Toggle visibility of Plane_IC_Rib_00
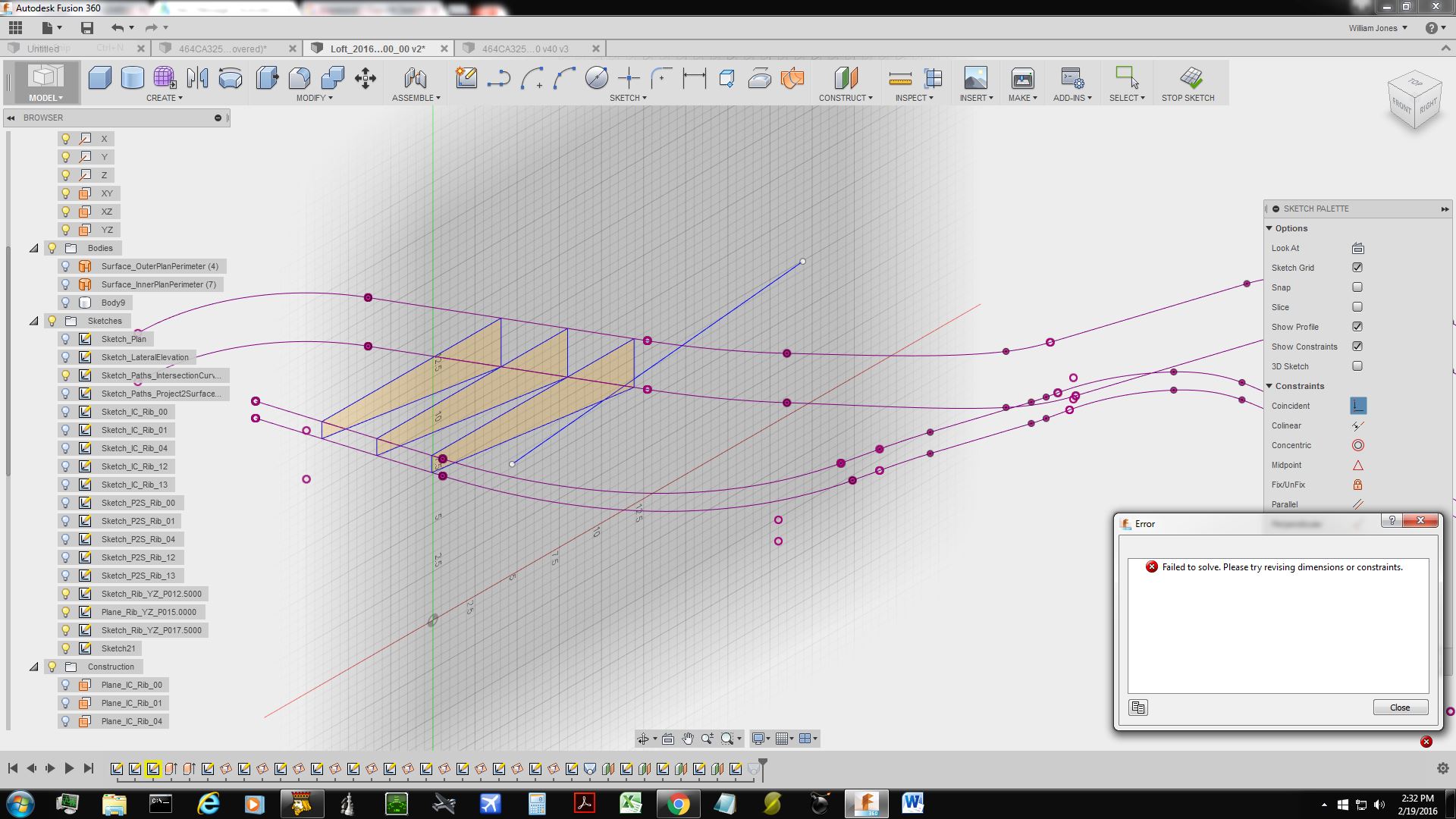 coord(66,685)
